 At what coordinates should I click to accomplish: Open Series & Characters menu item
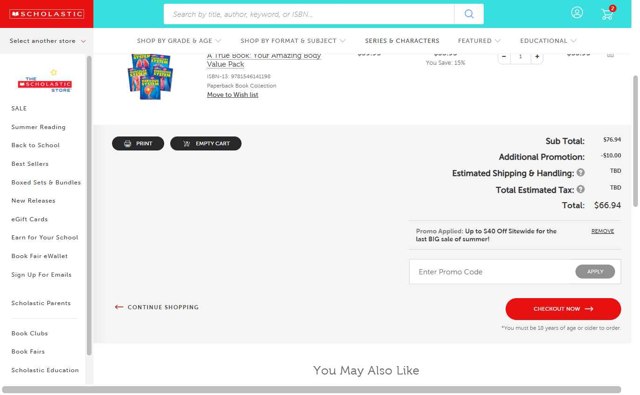tap(402, 41)
